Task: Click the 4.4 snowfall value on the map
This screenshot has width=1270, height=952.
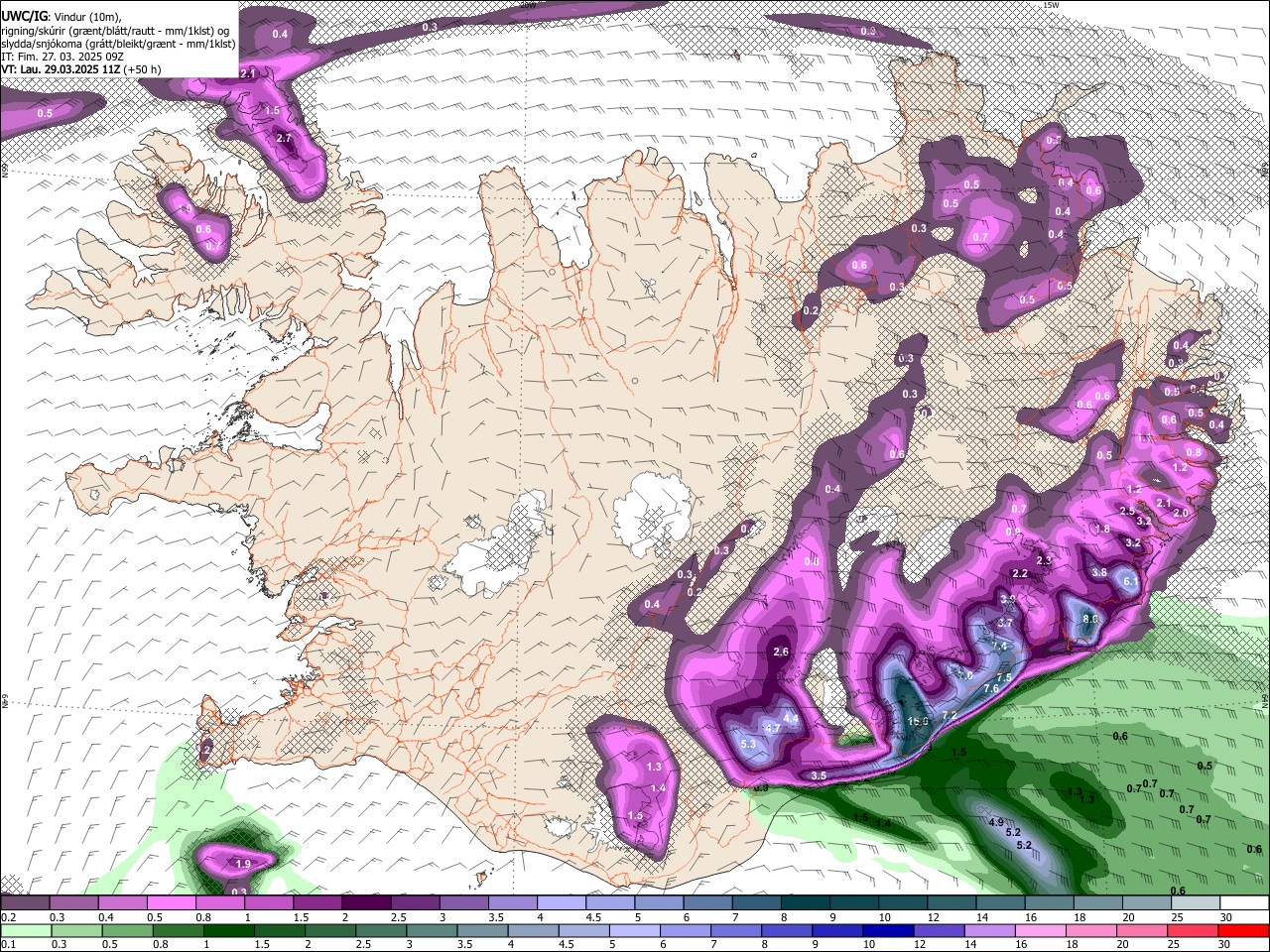Action: pos(791,718)
